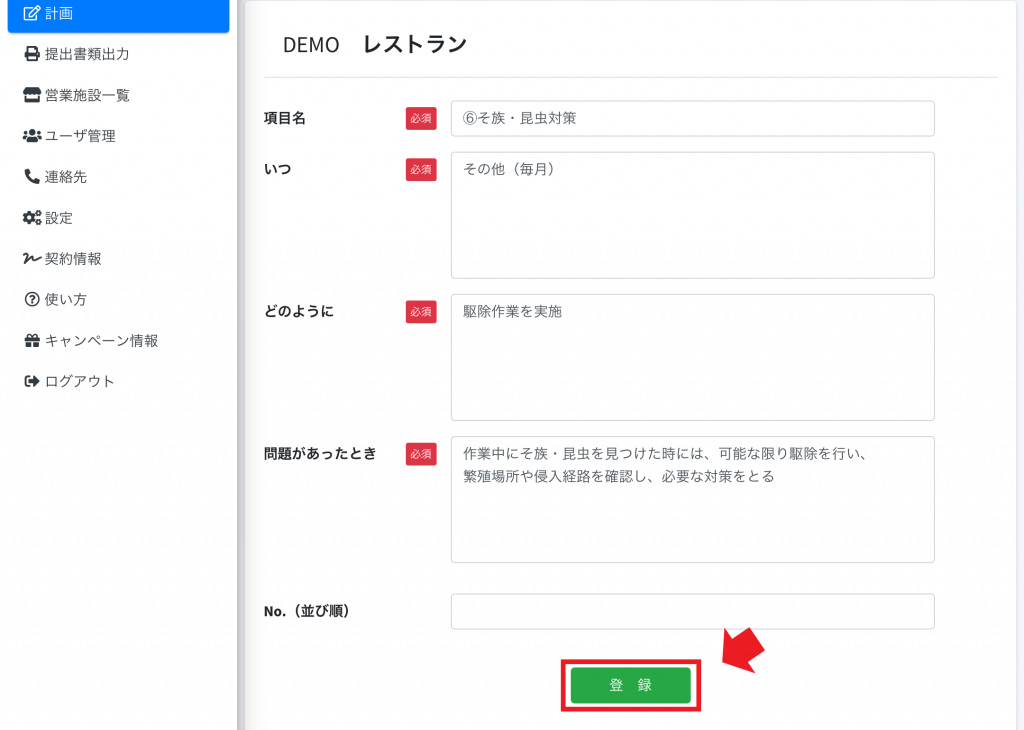
Task: Click the いつ field label
Action: 278,169
